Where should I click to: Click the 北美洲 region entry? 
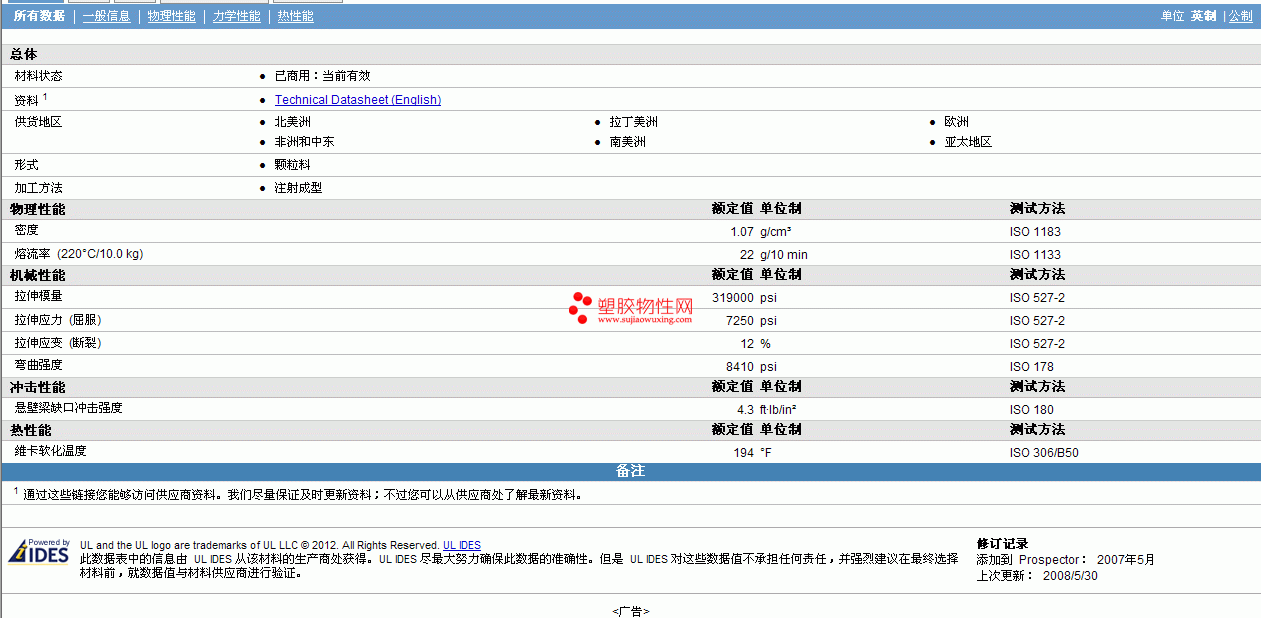[293, 122]
